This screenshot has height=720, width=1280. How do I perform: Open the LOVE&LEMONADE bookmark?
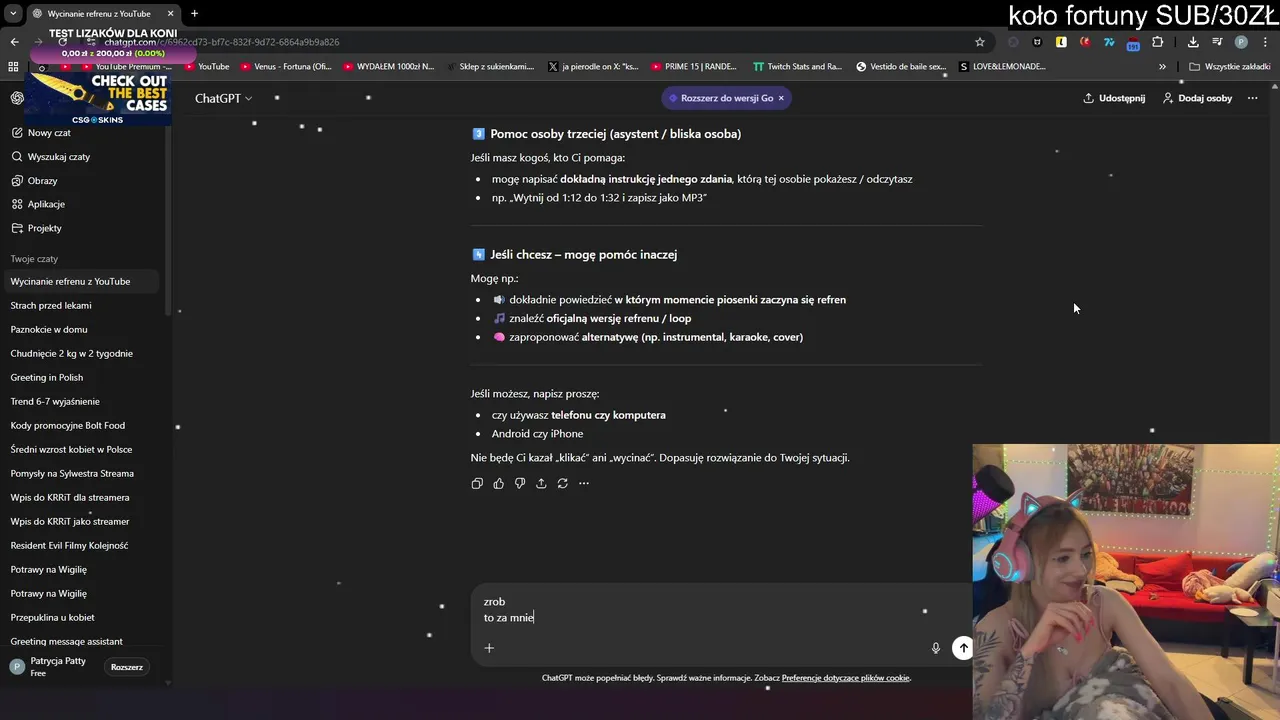[x=1003, y=66]
